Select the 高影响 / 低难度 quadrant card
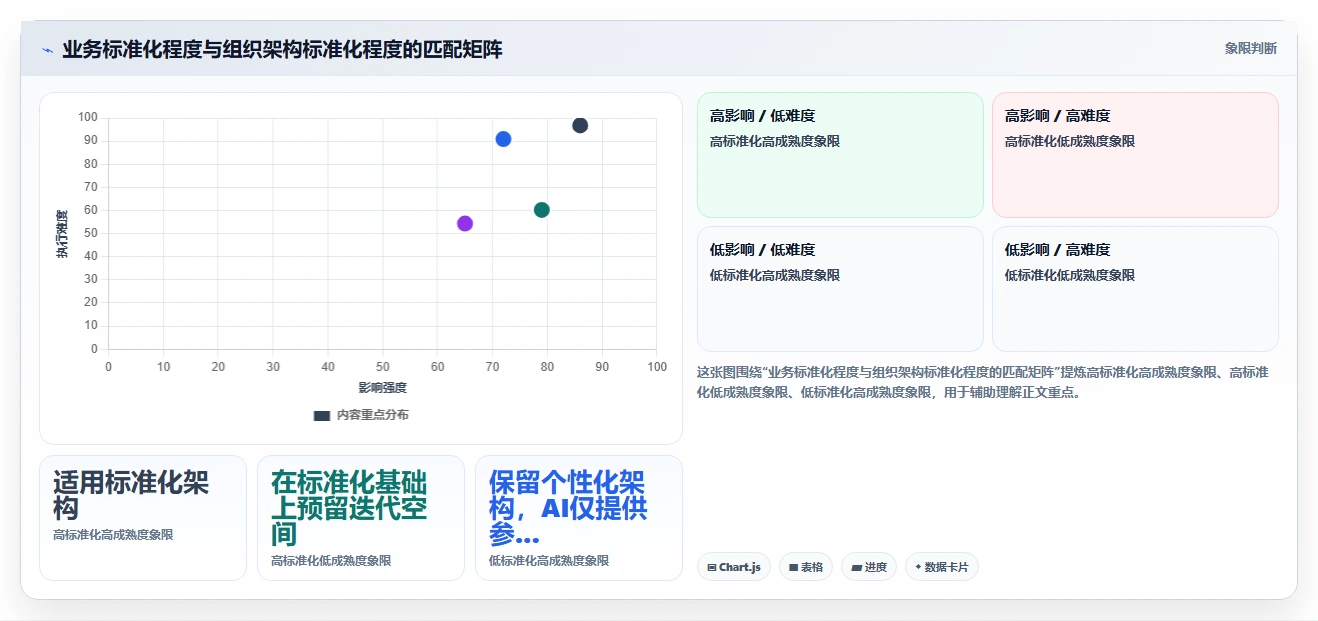Screen dimensions: 1318x621 840,155
